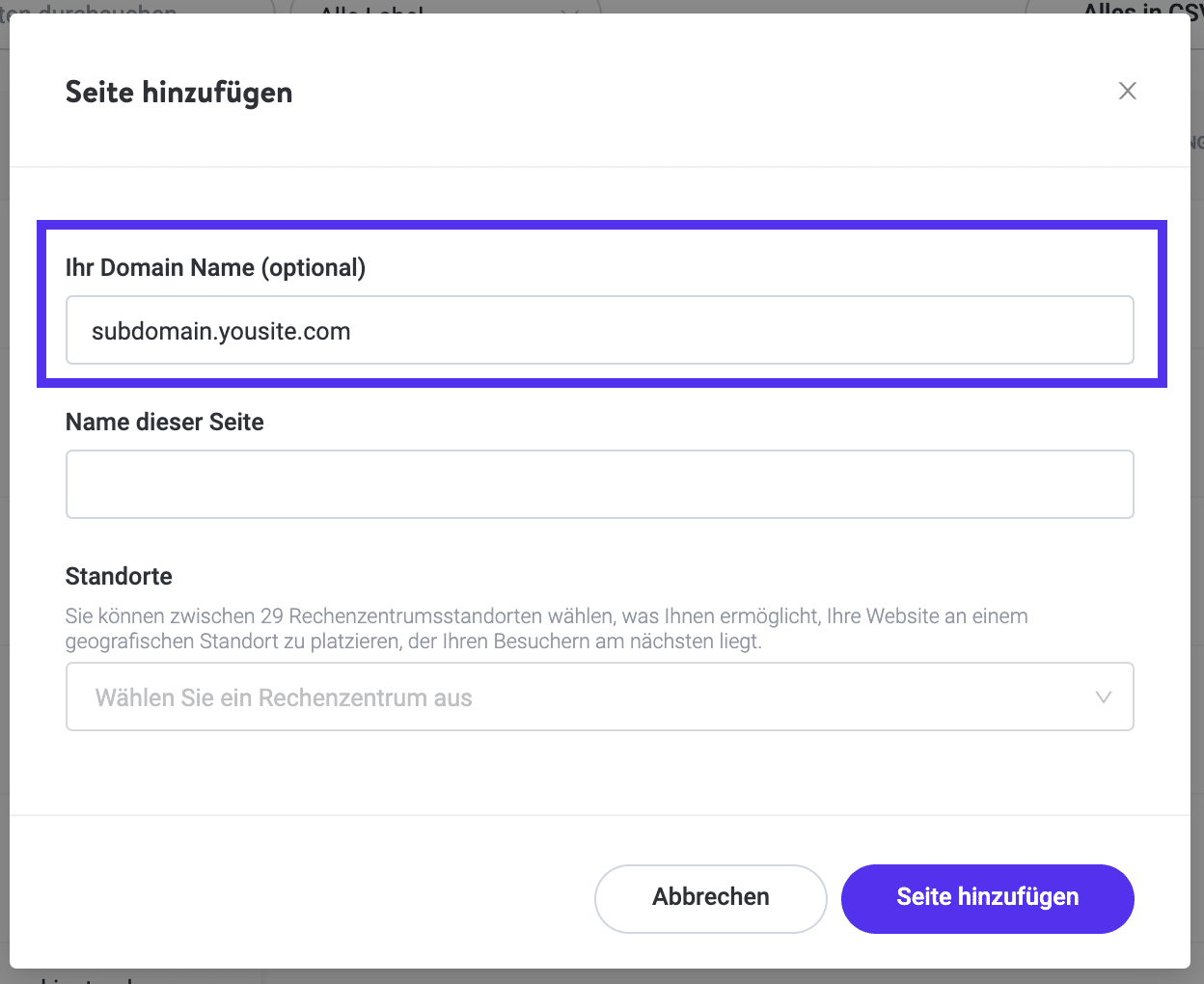Cancel with the "Abbrechen" button

point(710,898)
